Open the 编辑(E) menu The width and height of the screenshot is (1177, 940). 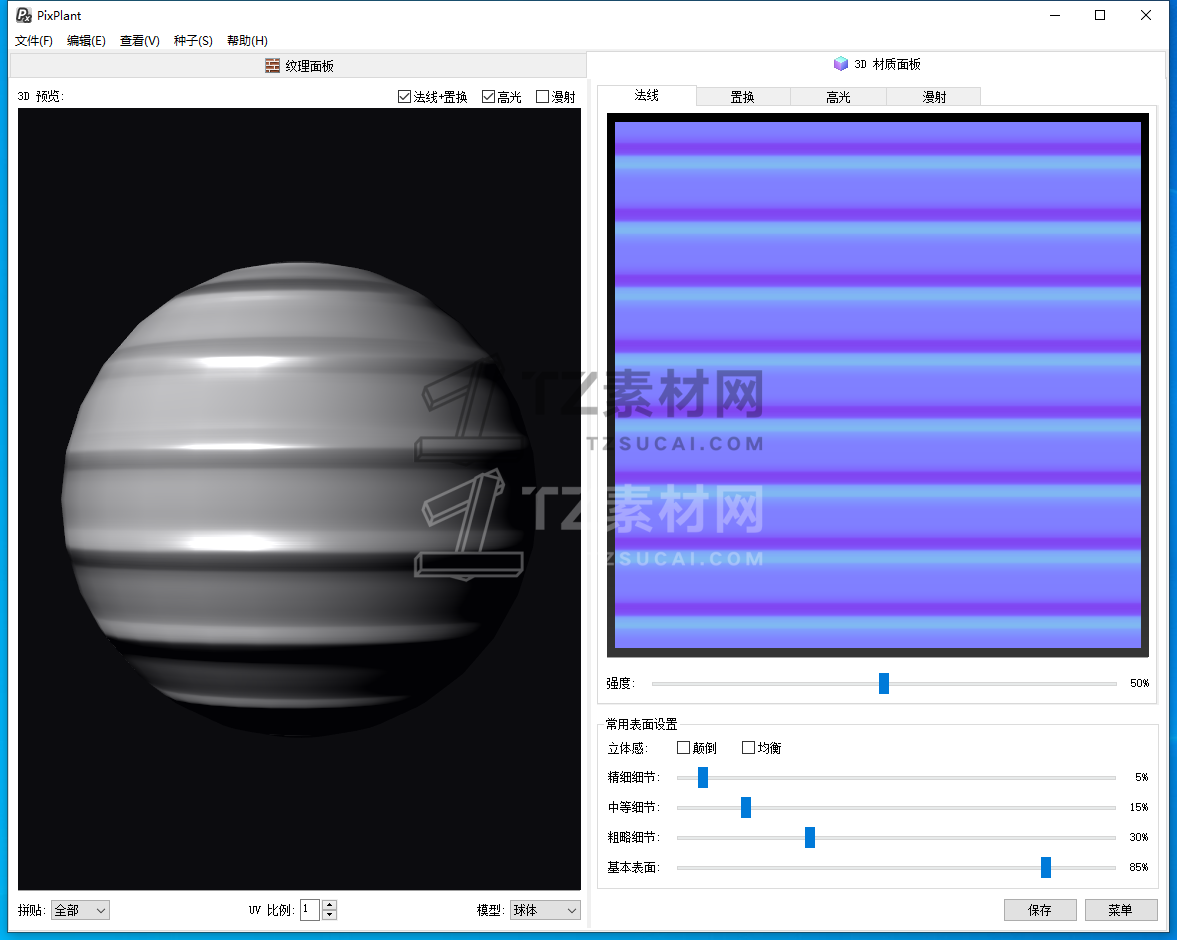(x=86, y=41)
